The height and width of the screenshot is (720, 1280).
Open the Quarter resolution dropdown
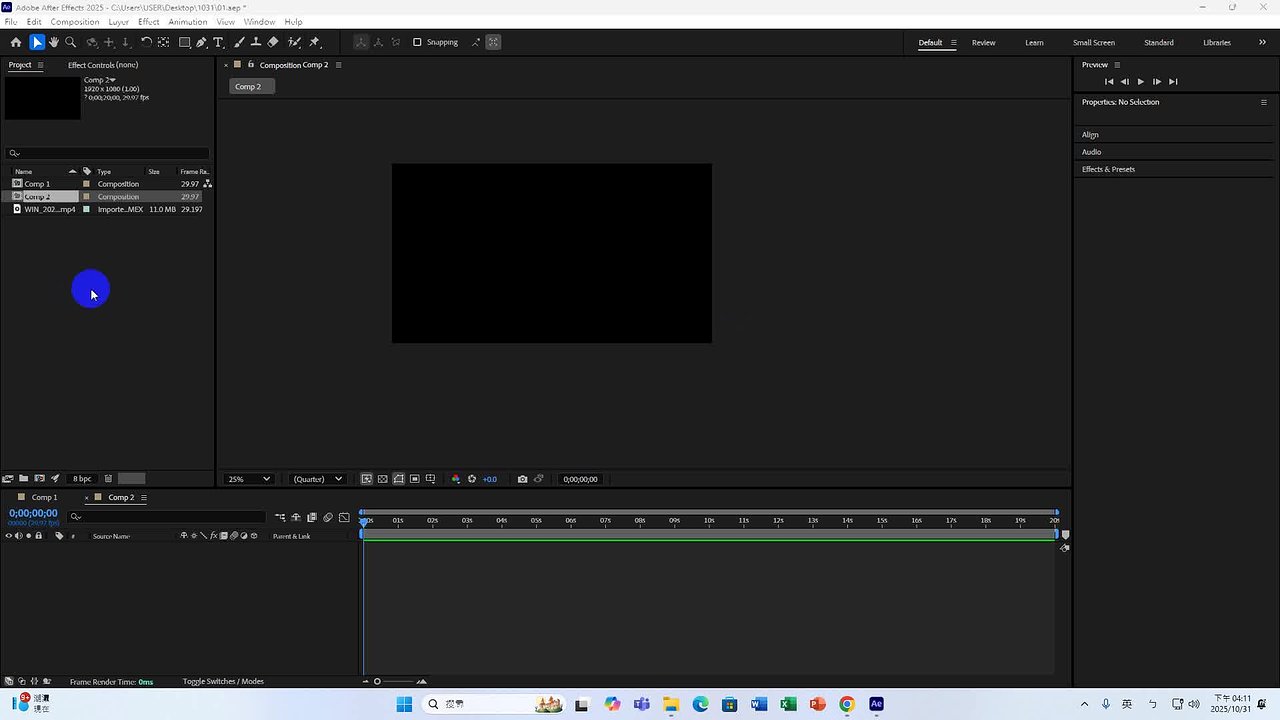pyautogui.click(x=317, y=479)
